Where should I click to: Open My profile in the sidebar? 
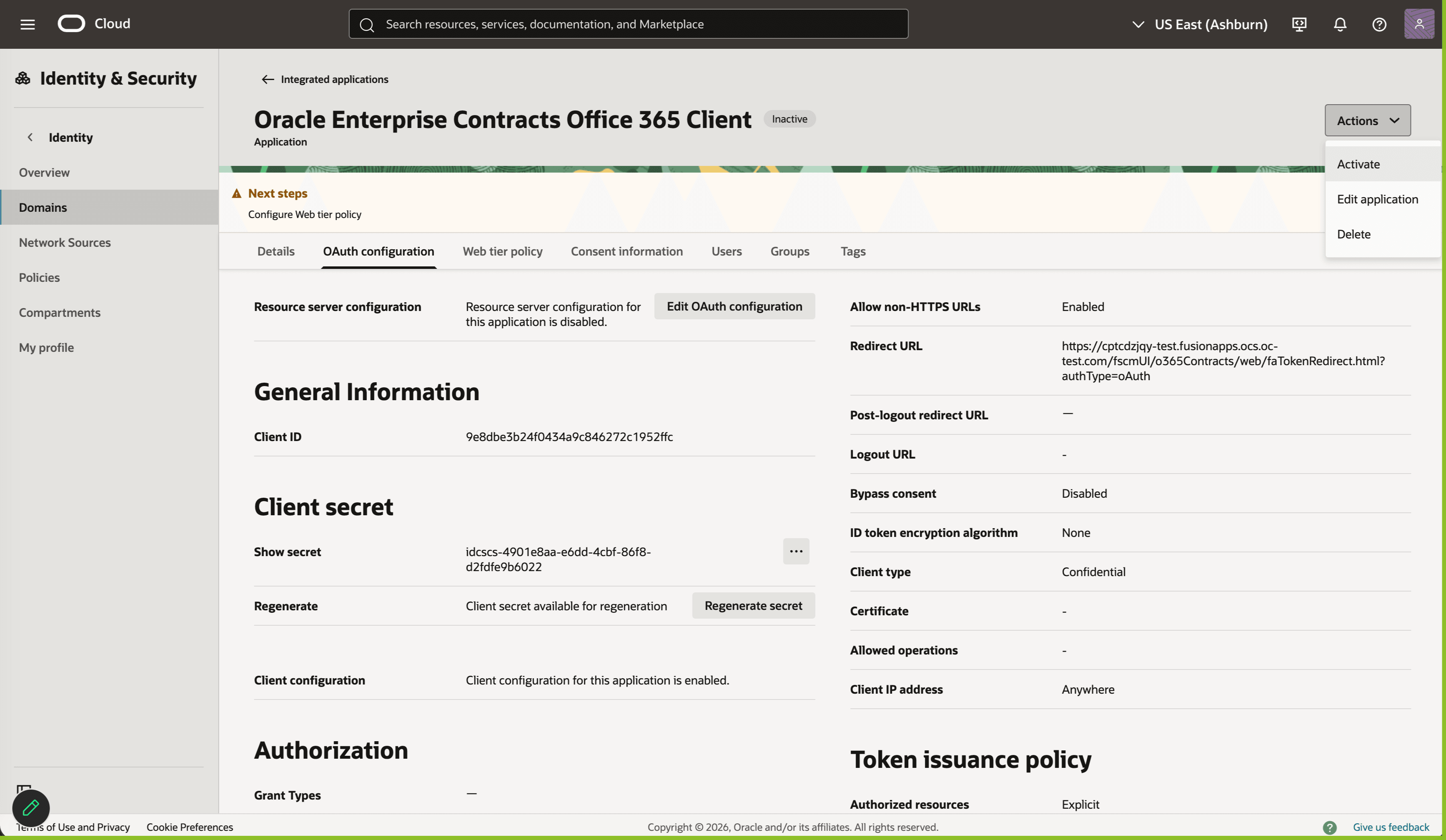coord(109,347)
